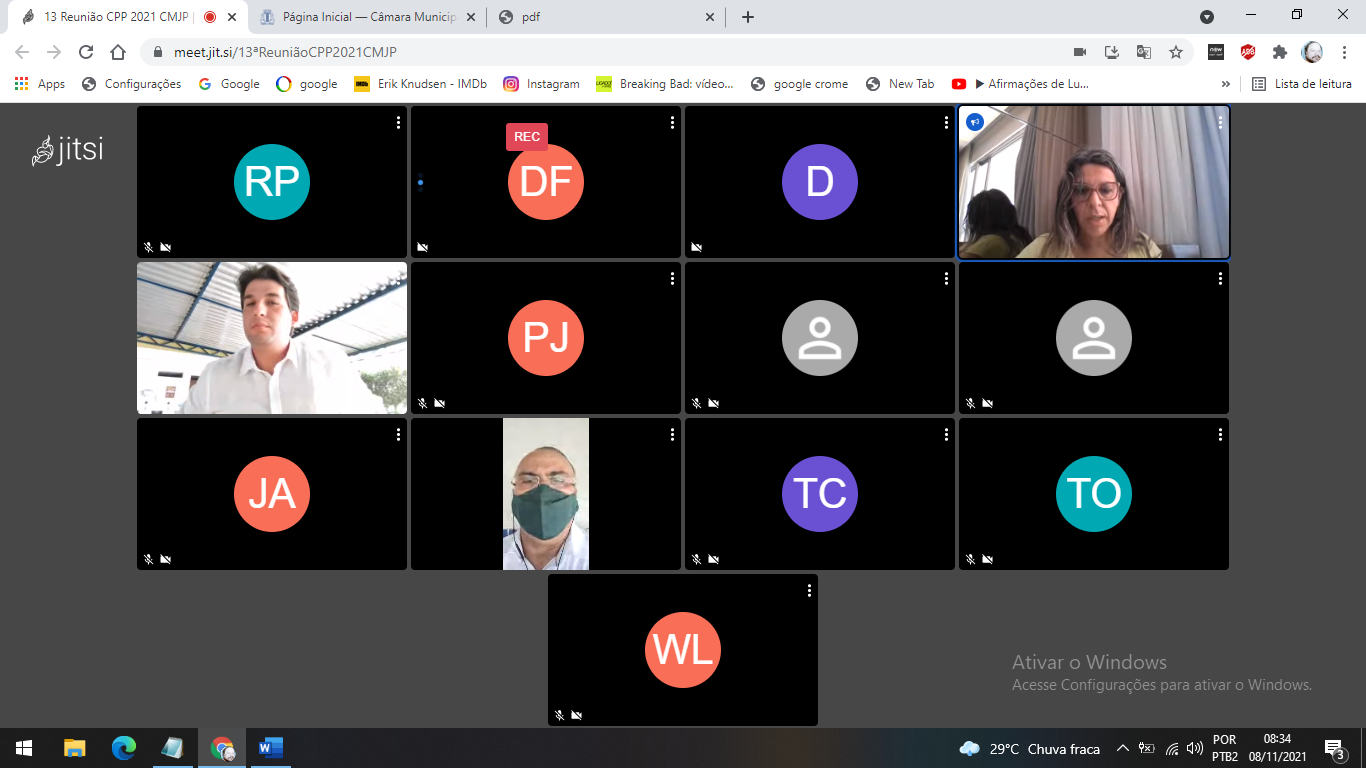Click the camera-off icon on TC tile

(713, 560)
